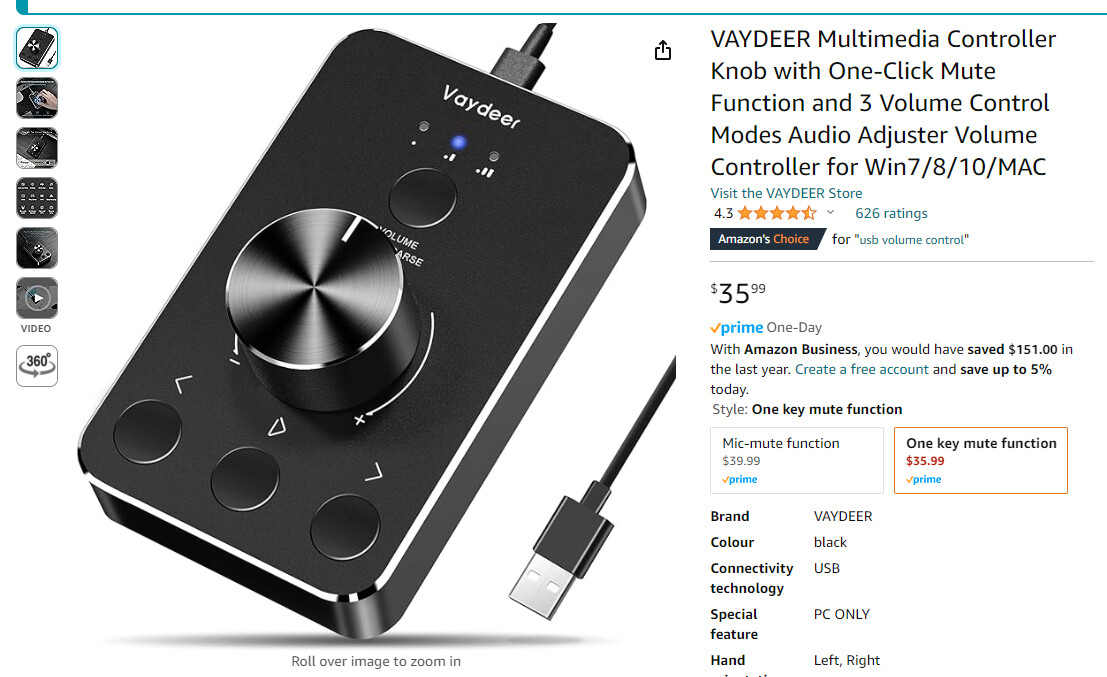
Task: Play the product video thumbnail
Action: [x=37, y=298]
